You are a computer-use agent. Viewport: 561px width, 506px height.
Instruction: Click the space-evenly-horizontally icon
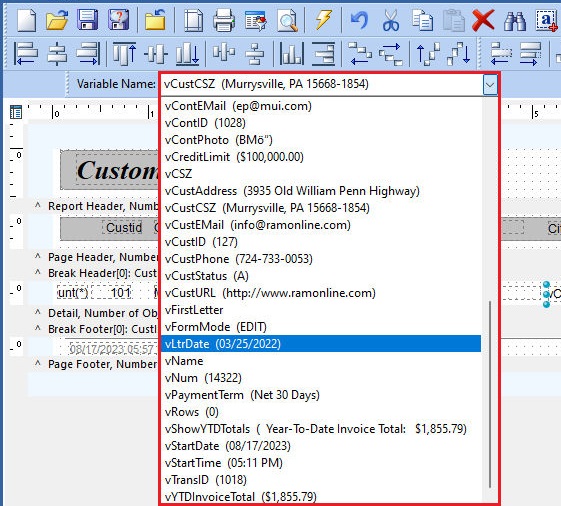click(224, 53)
